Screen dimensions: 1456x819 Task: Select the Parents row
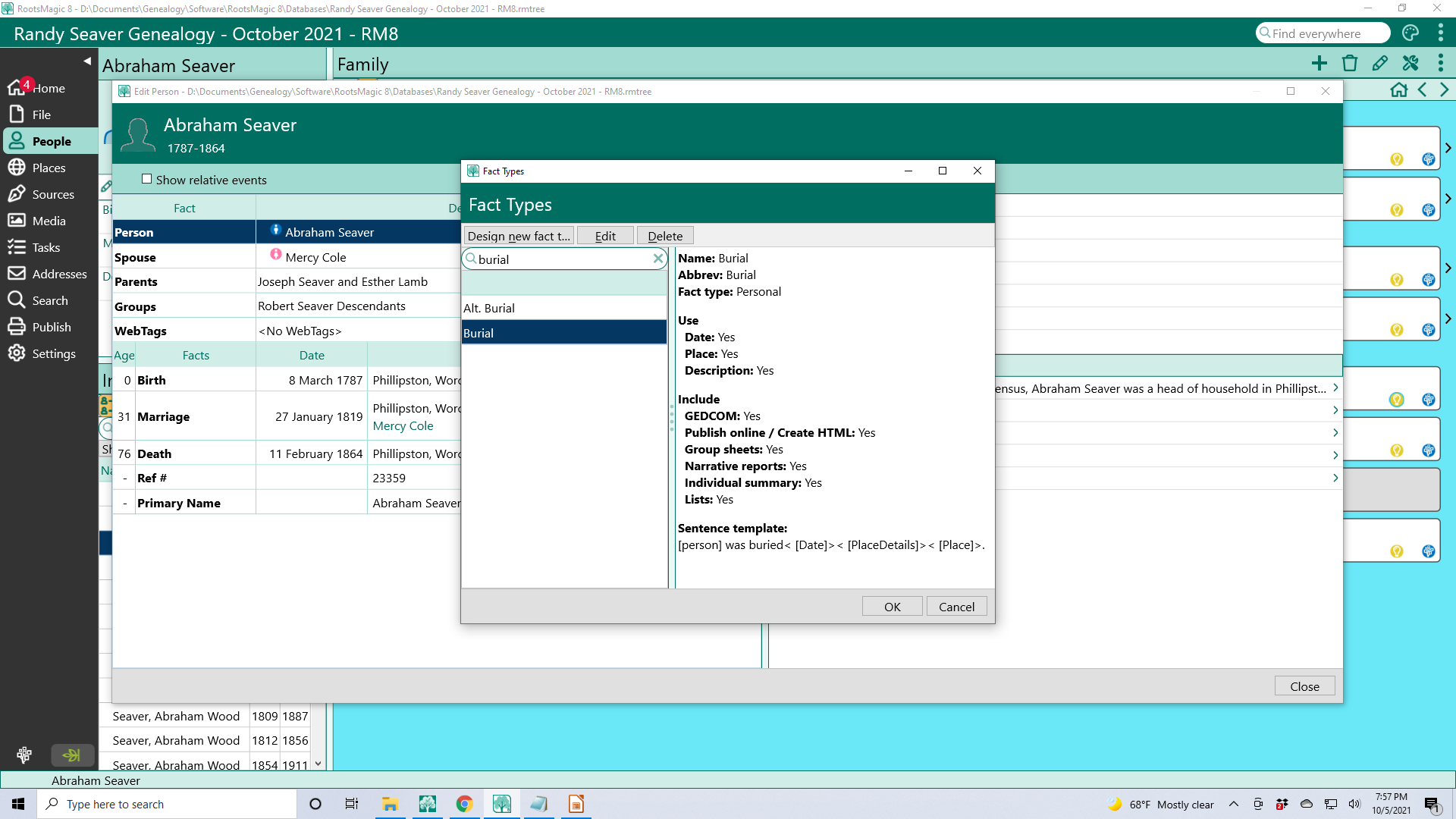click(x=287, y=281)
